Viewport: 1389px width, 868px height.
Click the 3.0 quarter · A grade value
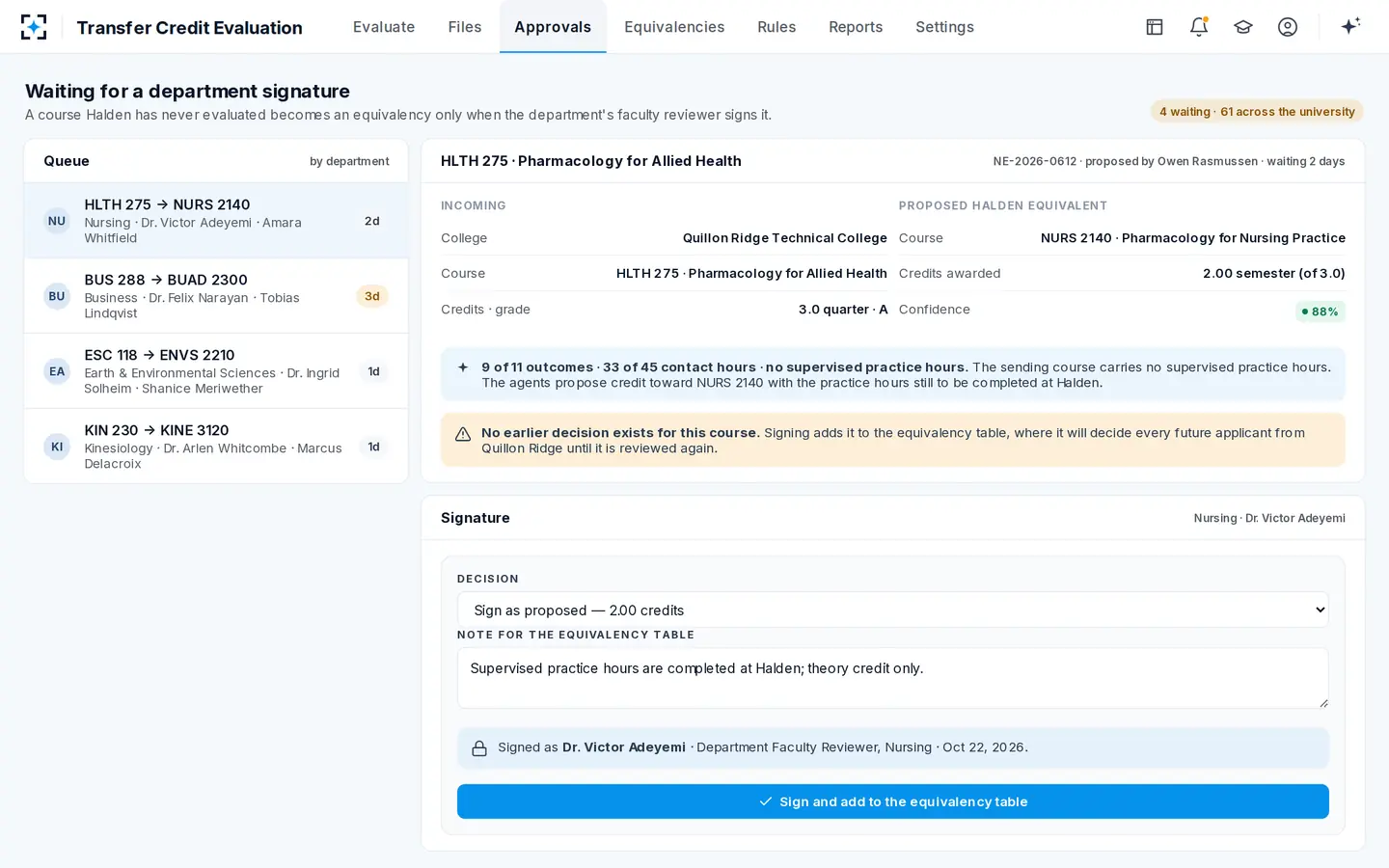point(842,310)
